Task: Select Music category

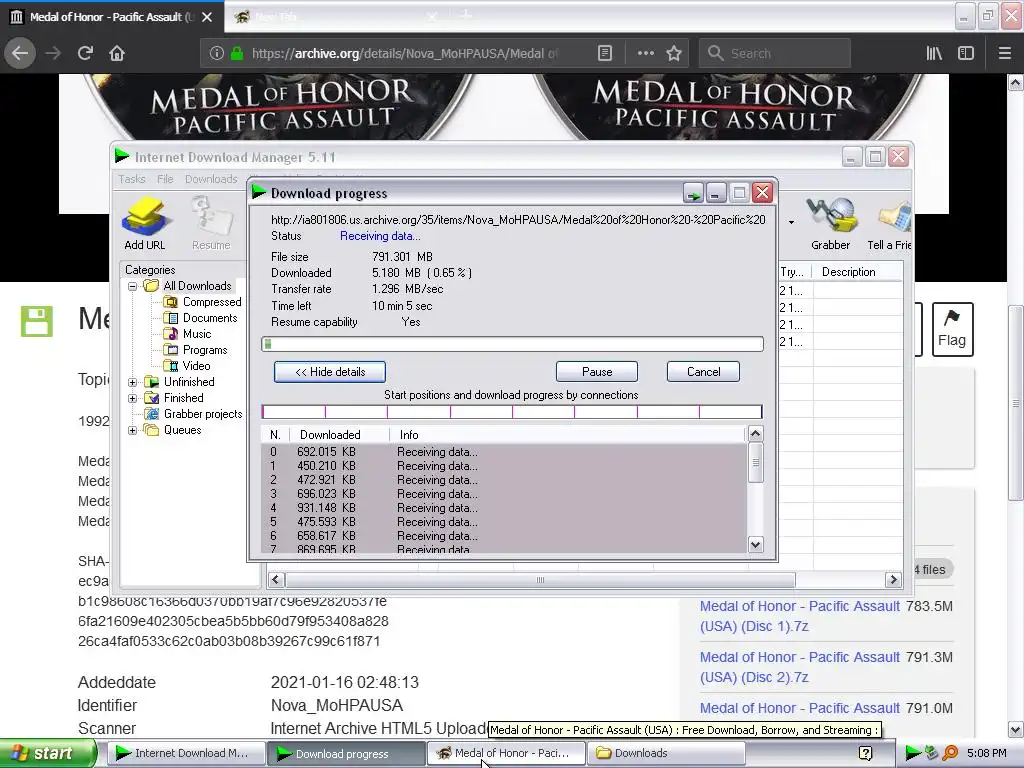Action: coord(188,334)
